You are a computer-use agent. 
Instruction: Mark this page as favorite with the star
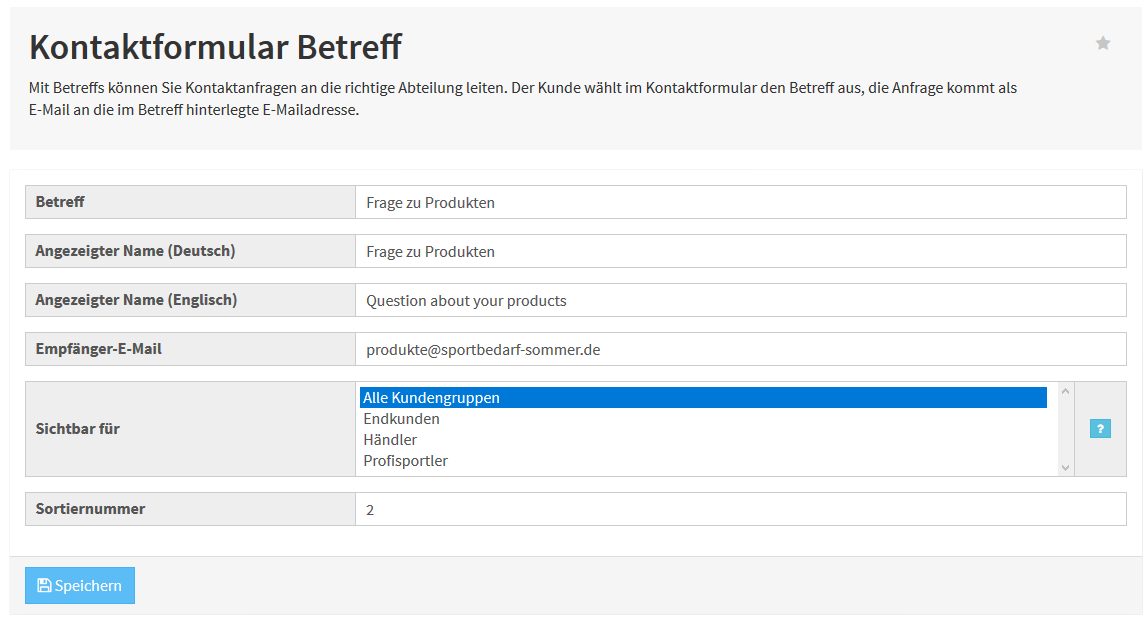[x=1103, y=43]
